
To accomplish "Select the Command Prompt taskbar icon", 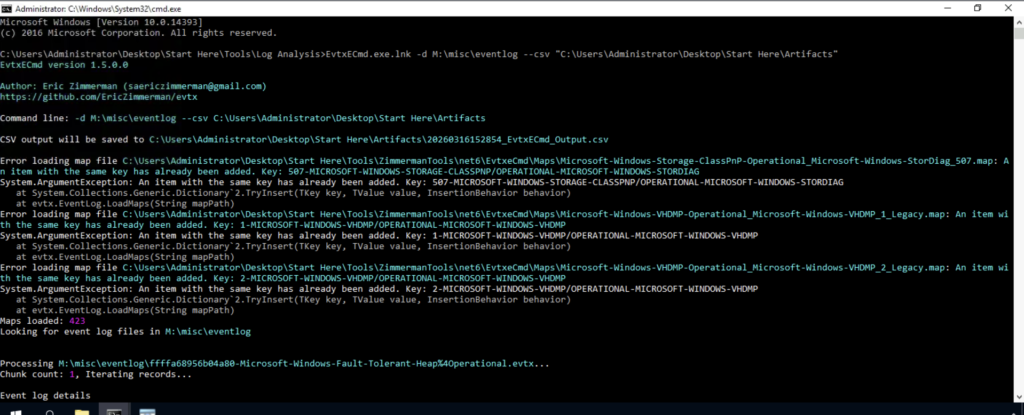I will (117, 409).
